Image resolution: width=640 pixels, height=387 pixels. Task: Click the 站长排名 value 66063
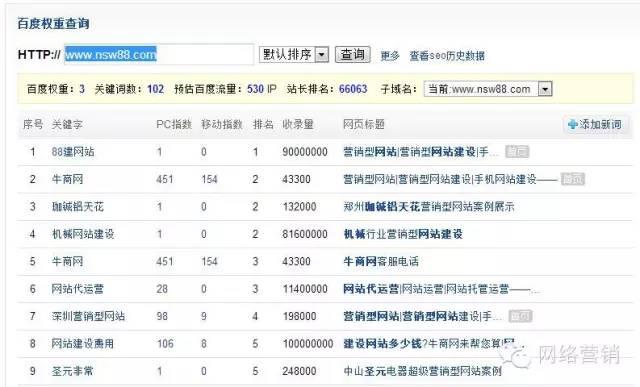point(353,89)
